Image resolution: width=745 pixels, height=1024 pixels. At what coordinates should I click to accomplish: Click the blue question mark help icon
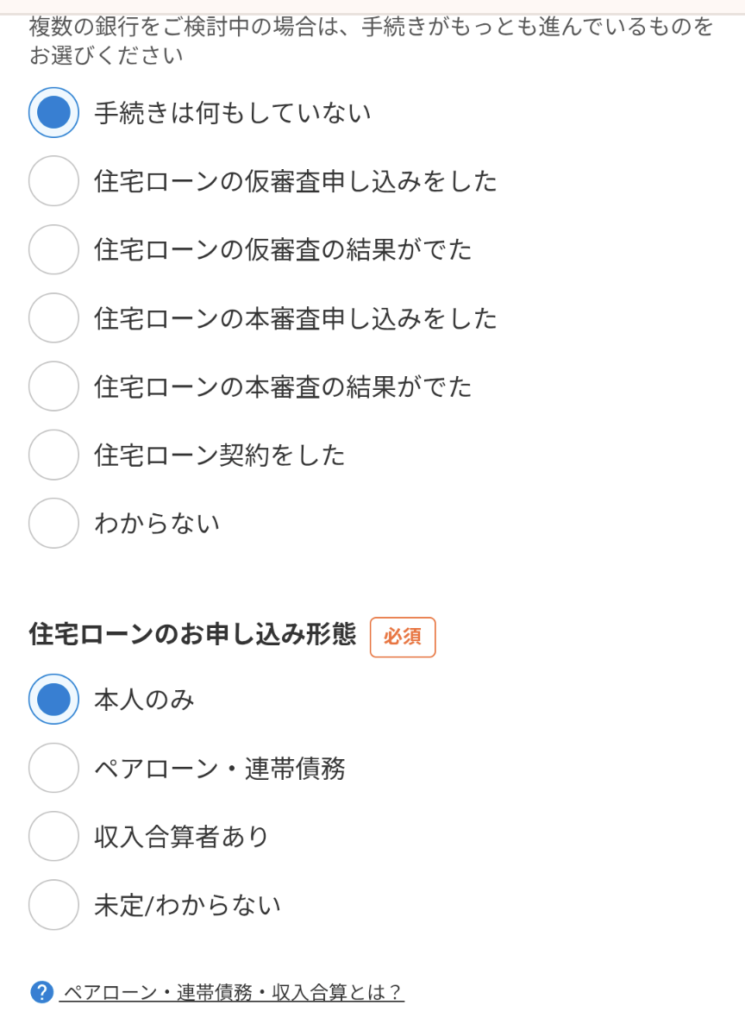[41, 992]
